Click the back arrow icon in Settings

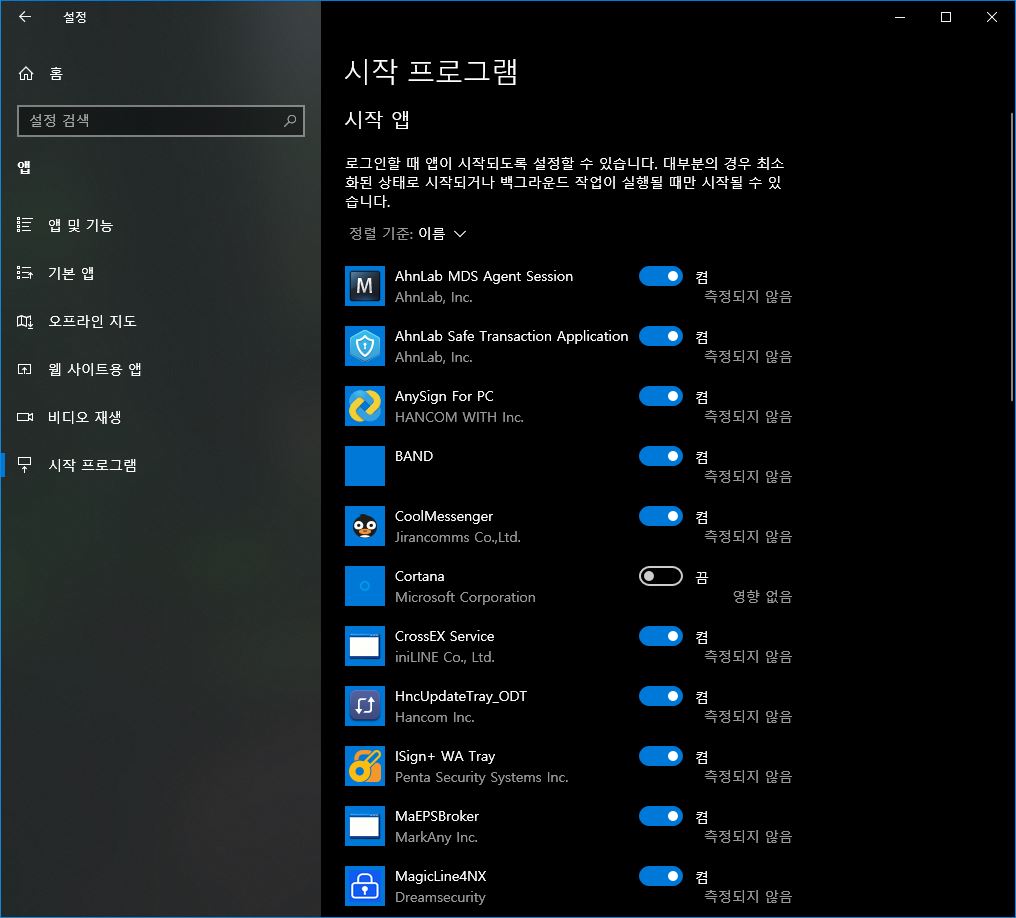tap(25, 17)
